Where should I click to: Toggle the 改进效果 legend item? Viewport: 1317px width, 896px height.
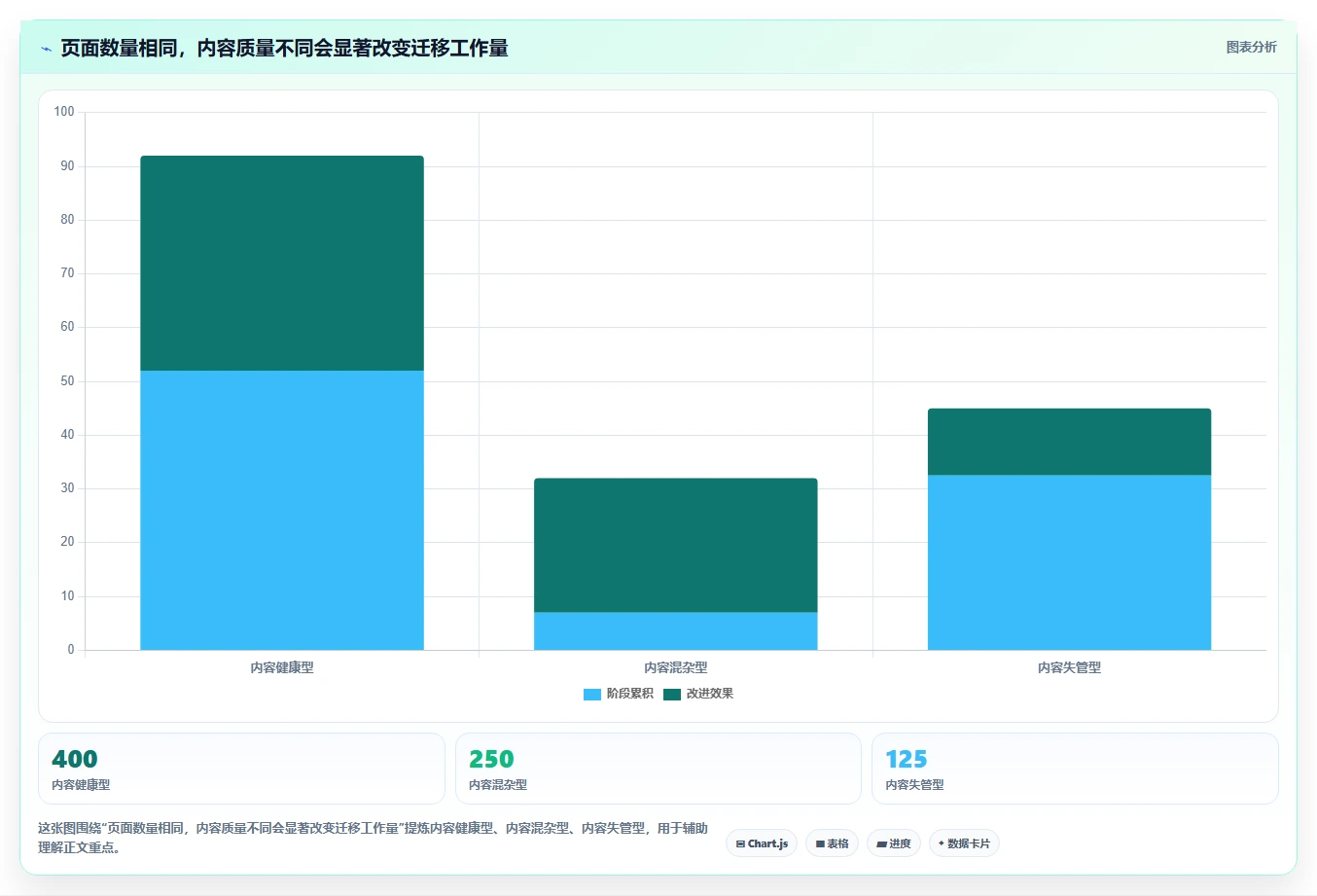point(698,694)
